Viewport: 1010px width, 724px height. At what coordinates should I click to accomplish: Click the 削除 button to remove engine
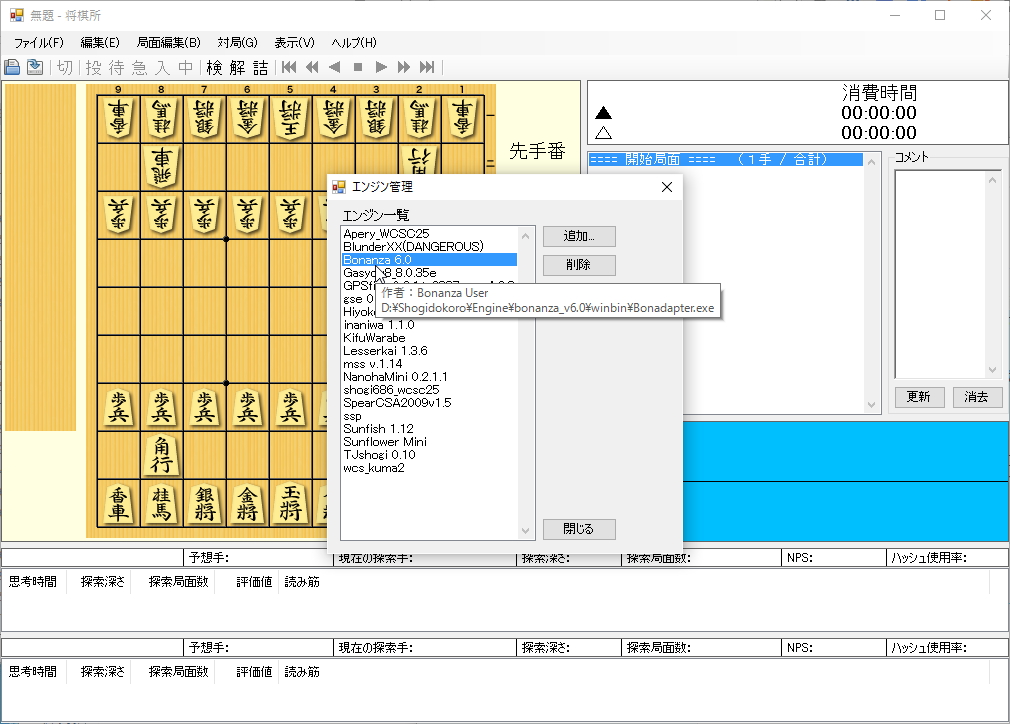[x=579, y=264]
